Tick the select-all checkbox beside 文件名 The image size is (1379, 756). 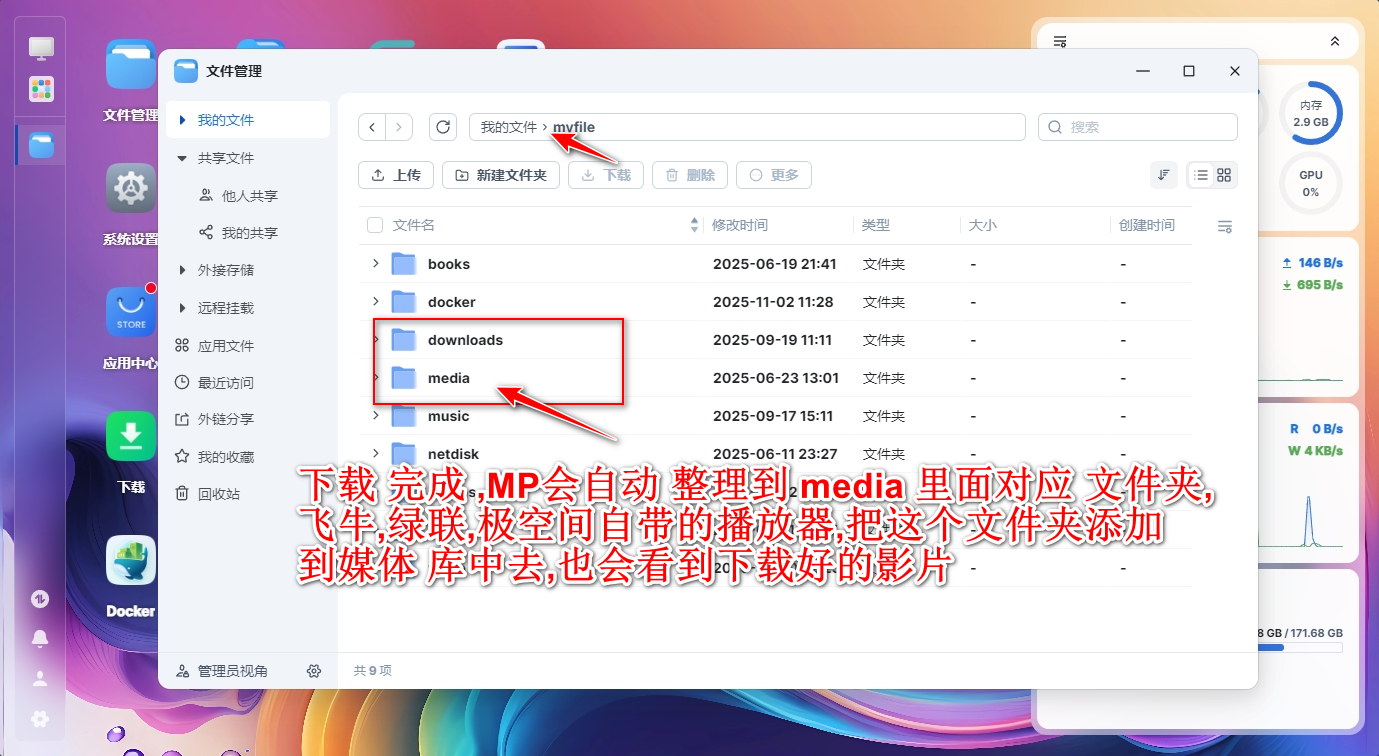(375, 226)
